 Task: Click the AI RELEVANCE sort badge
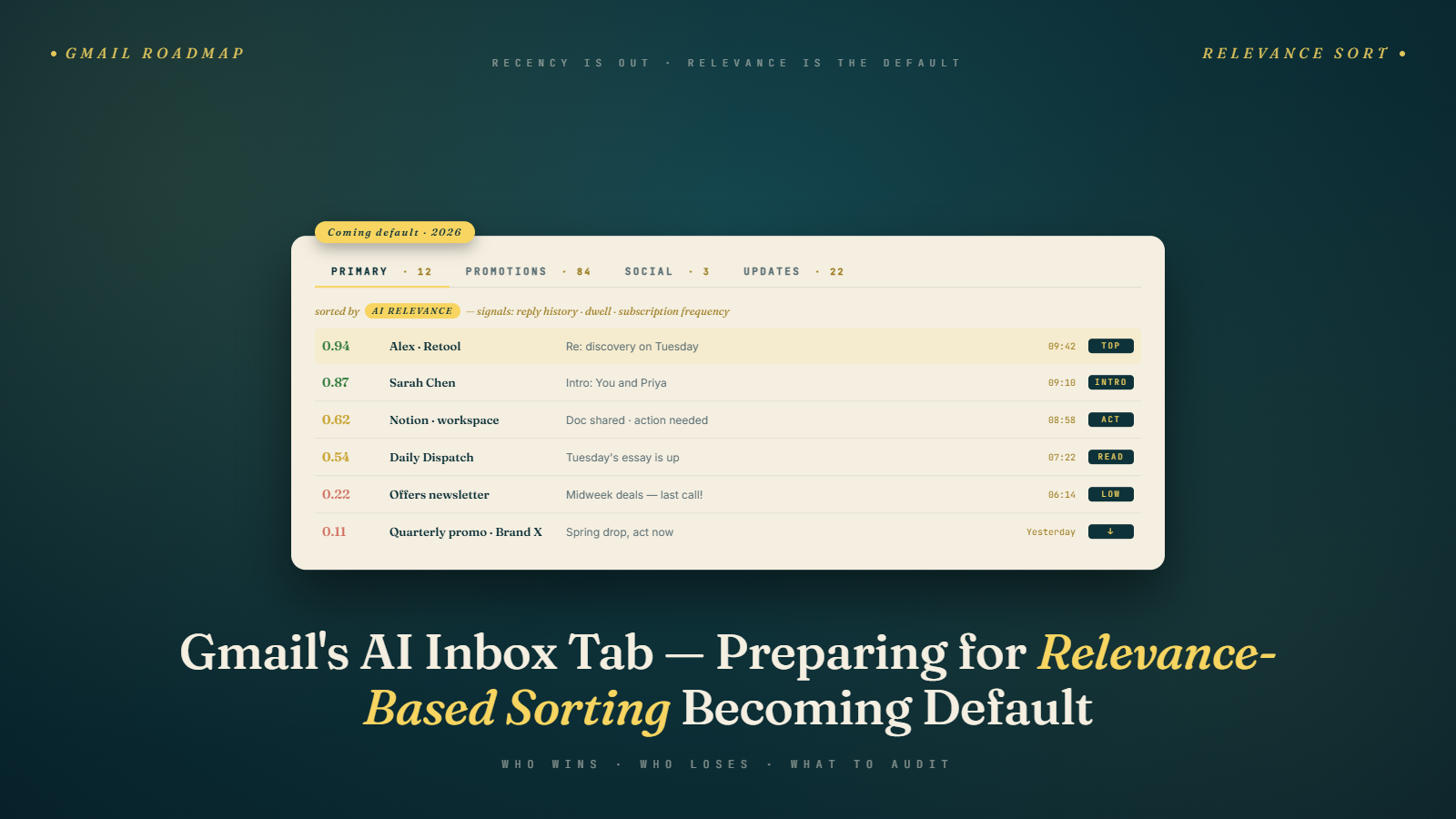pos(412,311)
